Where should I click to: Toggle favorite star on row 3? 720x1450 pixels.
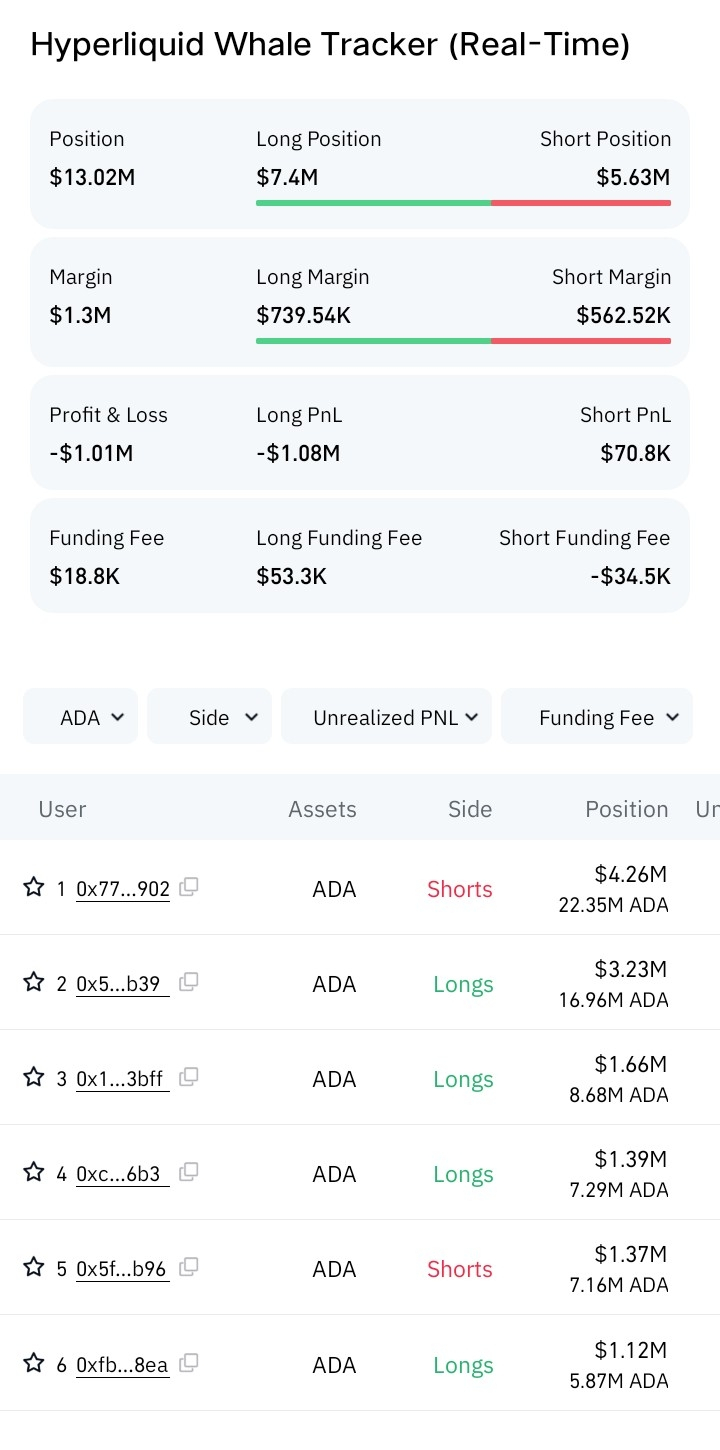[x=34, y=1077]
